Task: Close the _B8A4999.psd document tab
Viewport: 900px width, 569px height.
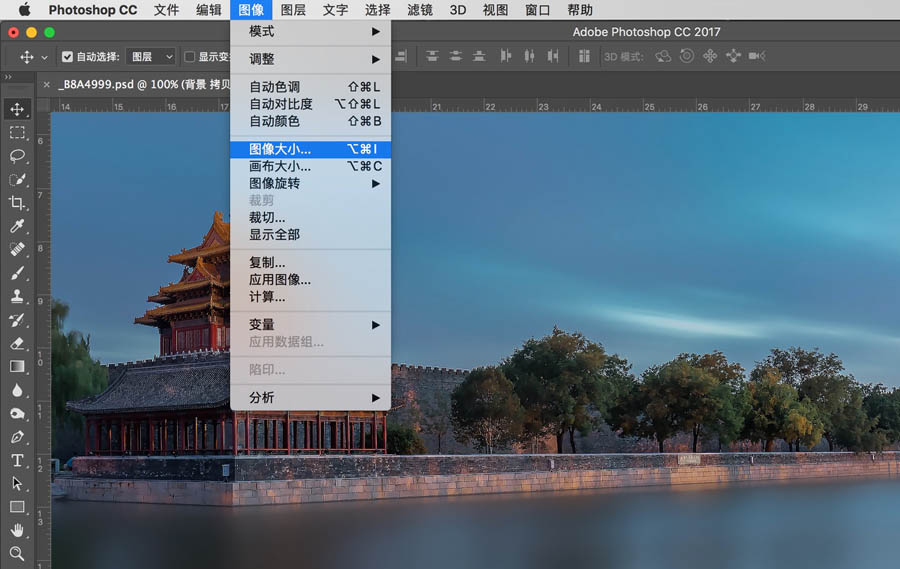Action: 46,84
